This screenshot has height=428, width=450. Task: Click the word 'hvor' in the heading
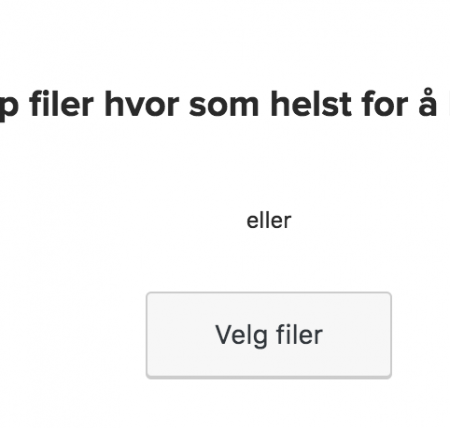(142, 104)
